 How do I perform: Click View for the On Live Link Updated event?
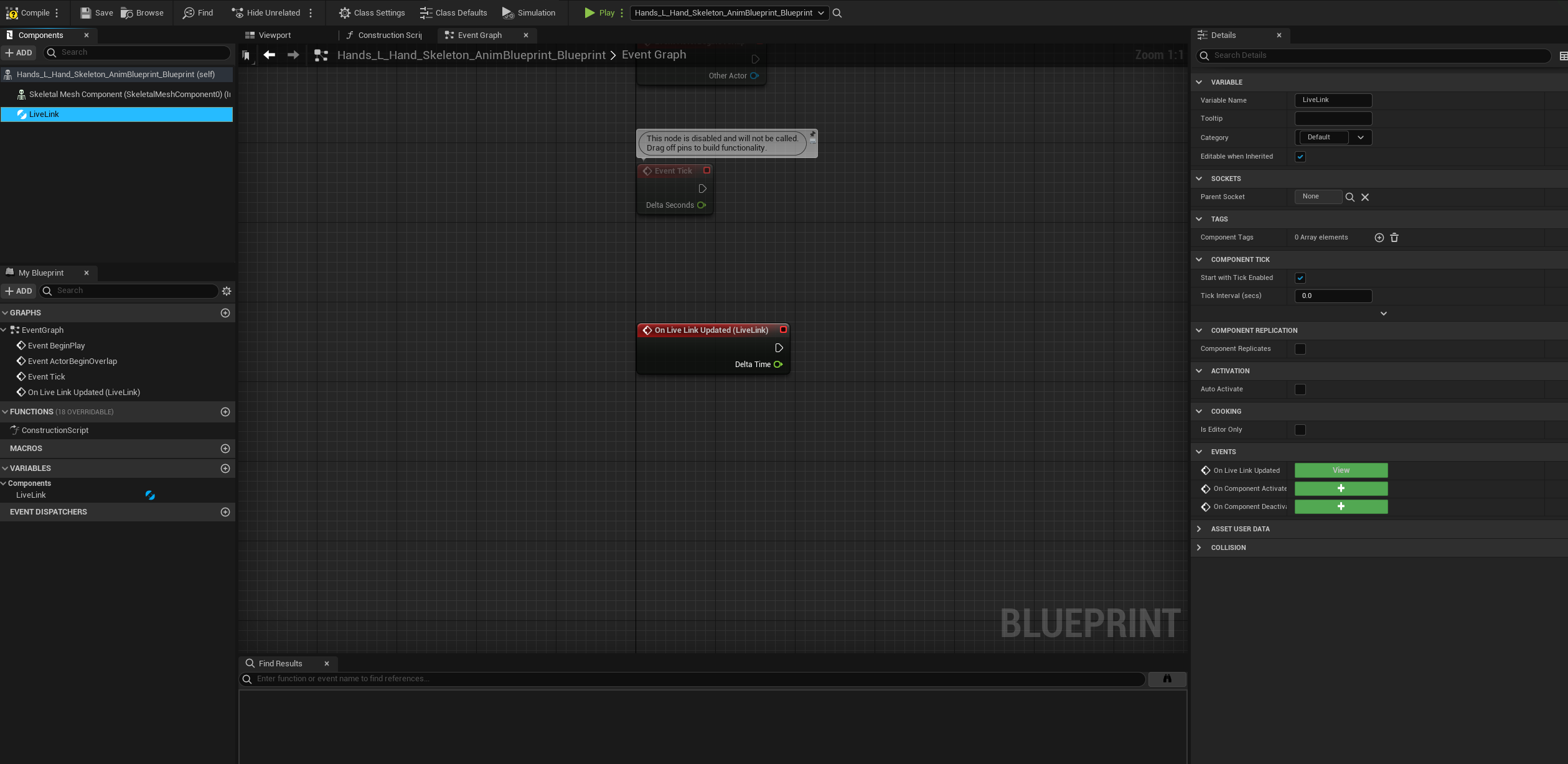1340,470
